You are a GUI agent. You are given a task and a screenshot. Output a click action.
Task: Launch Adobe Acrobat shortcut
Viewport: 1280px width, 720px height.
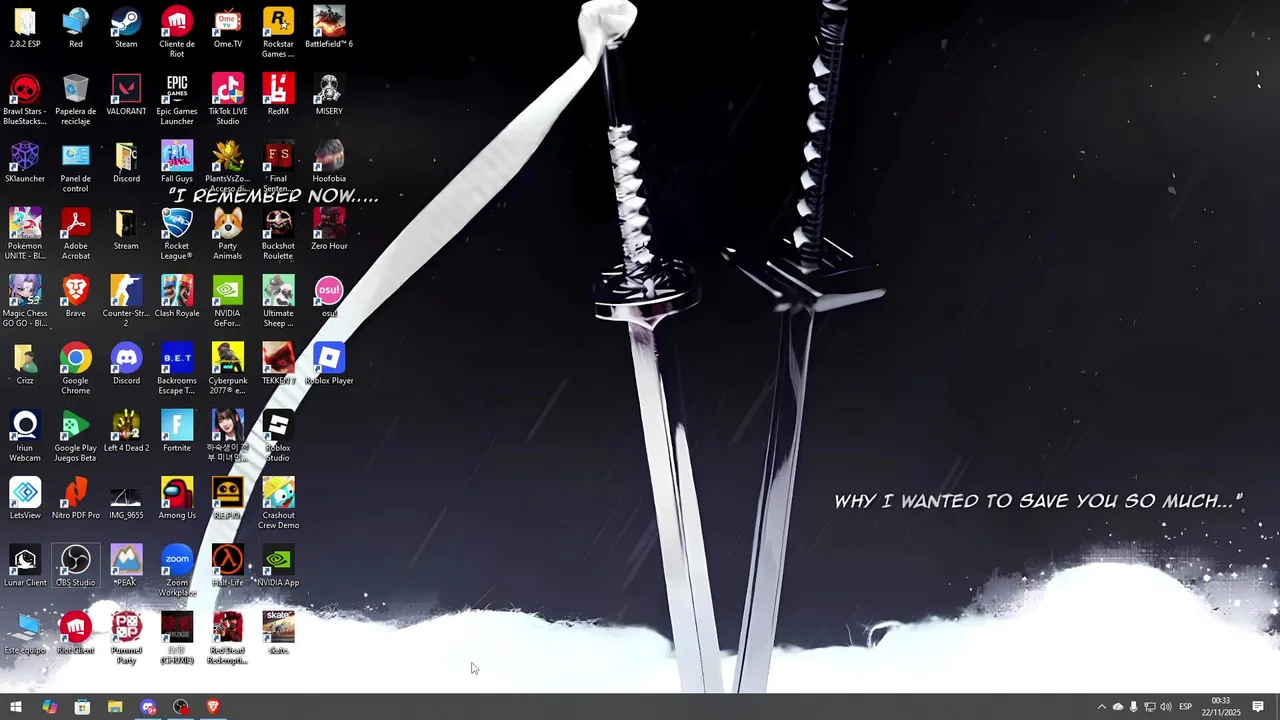76,234
